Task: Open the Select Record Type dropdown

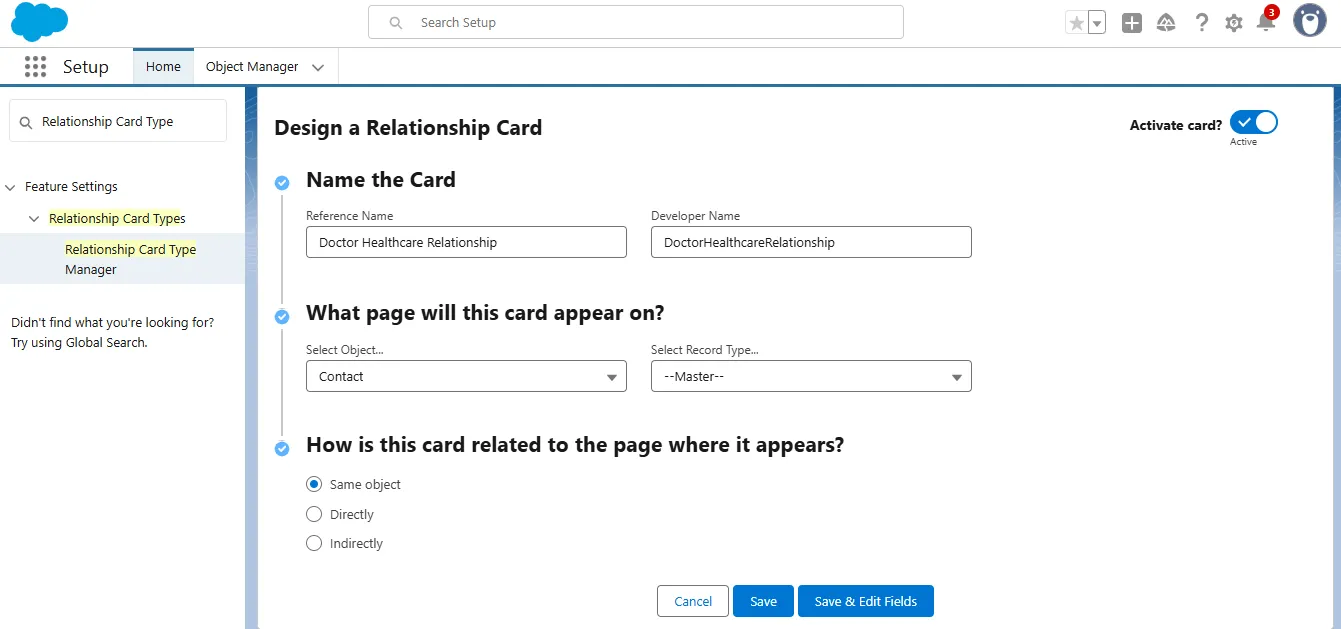Action: 811,377
